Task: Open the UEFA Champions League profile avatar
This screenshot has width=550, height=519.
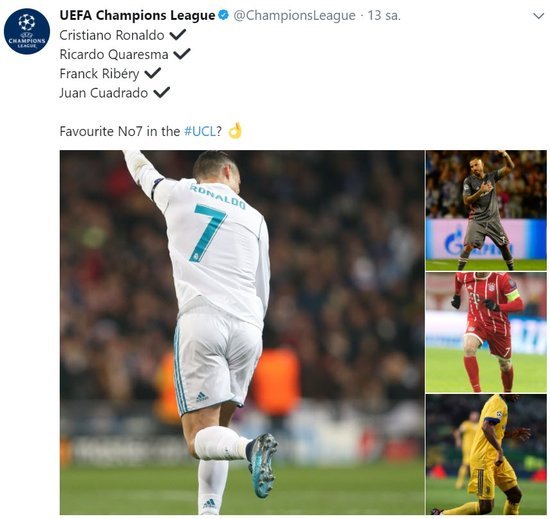Action: tap(27, 31)
